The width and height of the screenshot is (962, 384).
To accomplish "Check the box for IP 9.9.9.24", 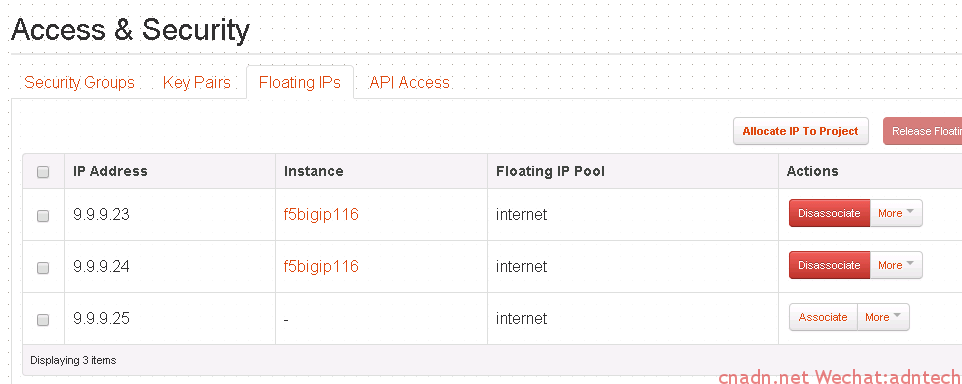I will (x=43, y=267).
